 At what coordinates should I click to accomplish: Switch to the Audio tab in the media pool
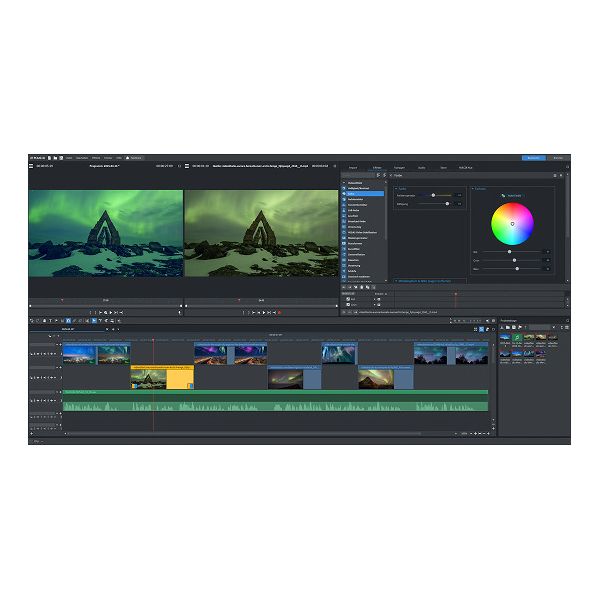(x=421, y=168)
